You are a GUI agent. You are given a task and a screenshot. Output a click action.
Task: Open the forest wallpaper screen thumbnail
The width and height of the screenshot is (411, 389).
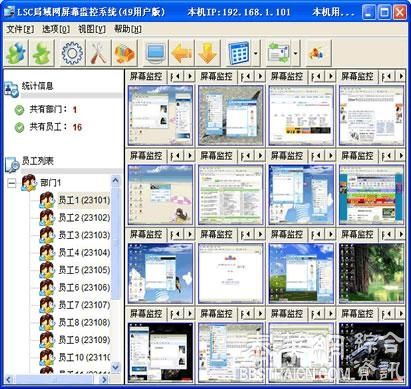(371, 273)
